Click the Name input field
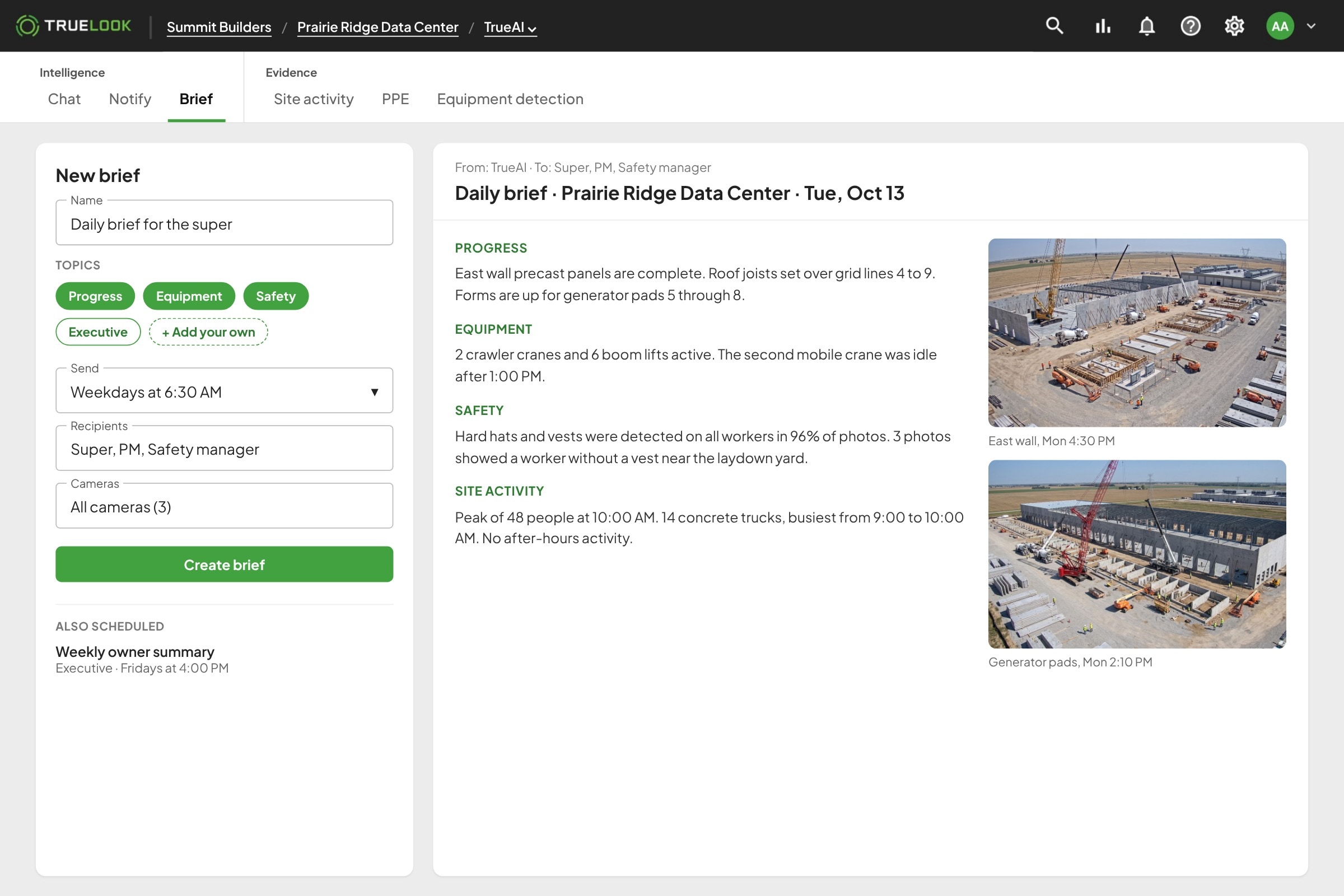1344x896 pixels. 224,223
